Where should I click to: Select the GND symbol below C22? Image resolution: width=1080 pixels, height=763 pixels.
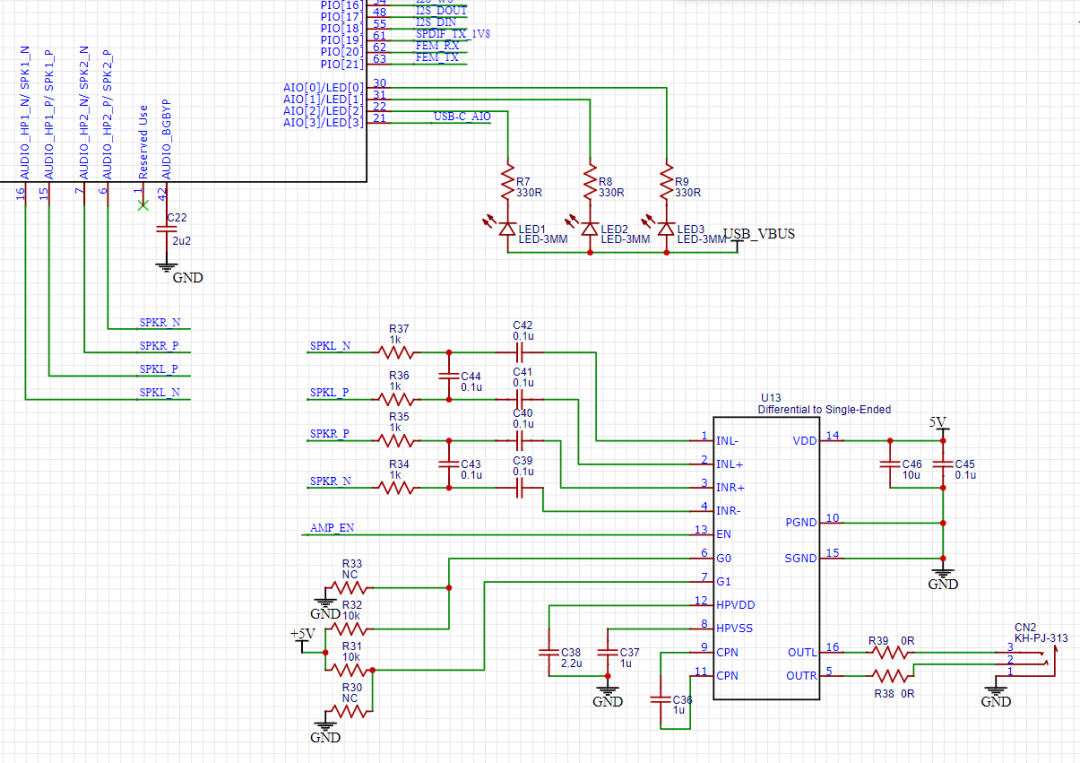(x=167, y=267)
